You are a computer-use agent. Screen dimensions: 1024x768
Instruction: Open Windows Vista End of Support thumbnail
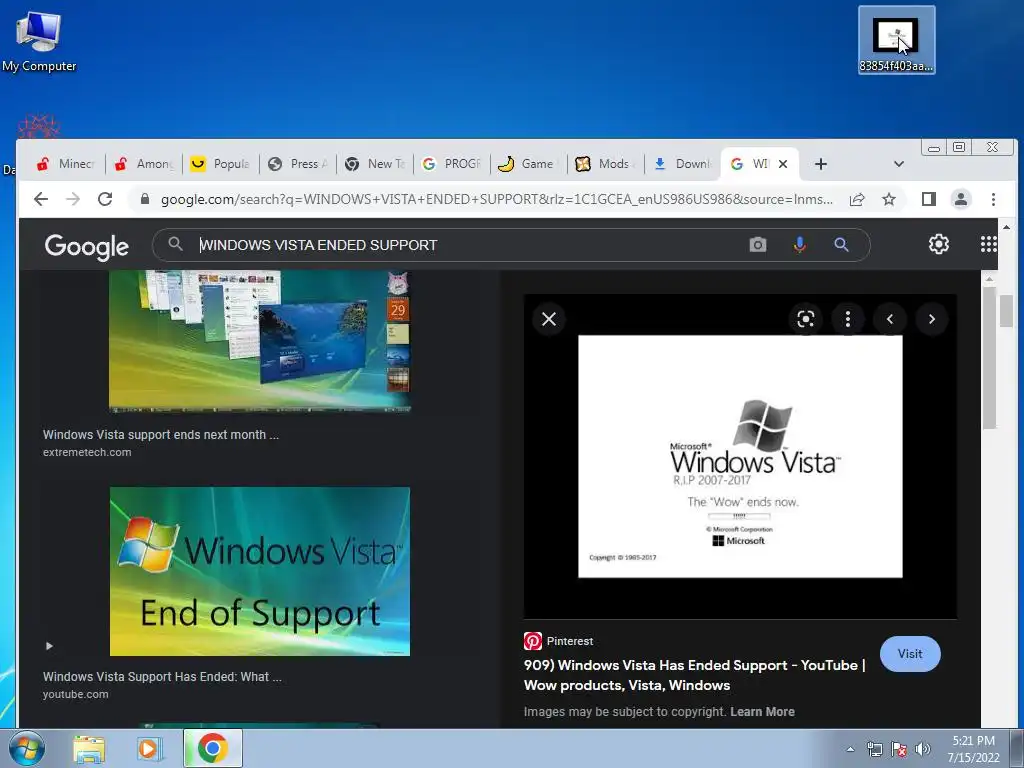coord(260,571)
